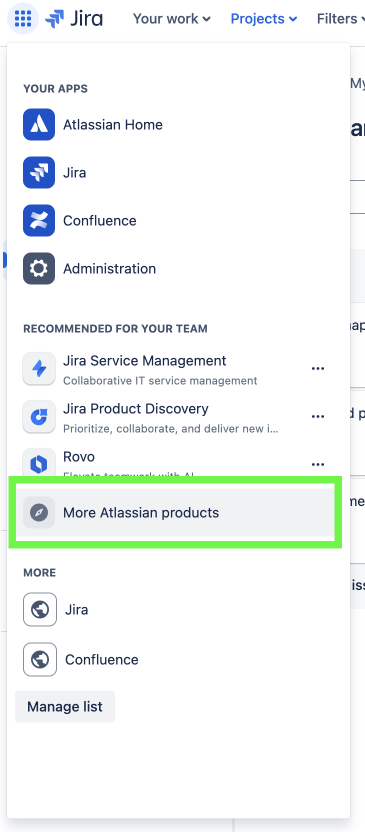Expand the Your work menu
Image resolution: width=365 pixels, height=832 pixels.
[171, 19]
